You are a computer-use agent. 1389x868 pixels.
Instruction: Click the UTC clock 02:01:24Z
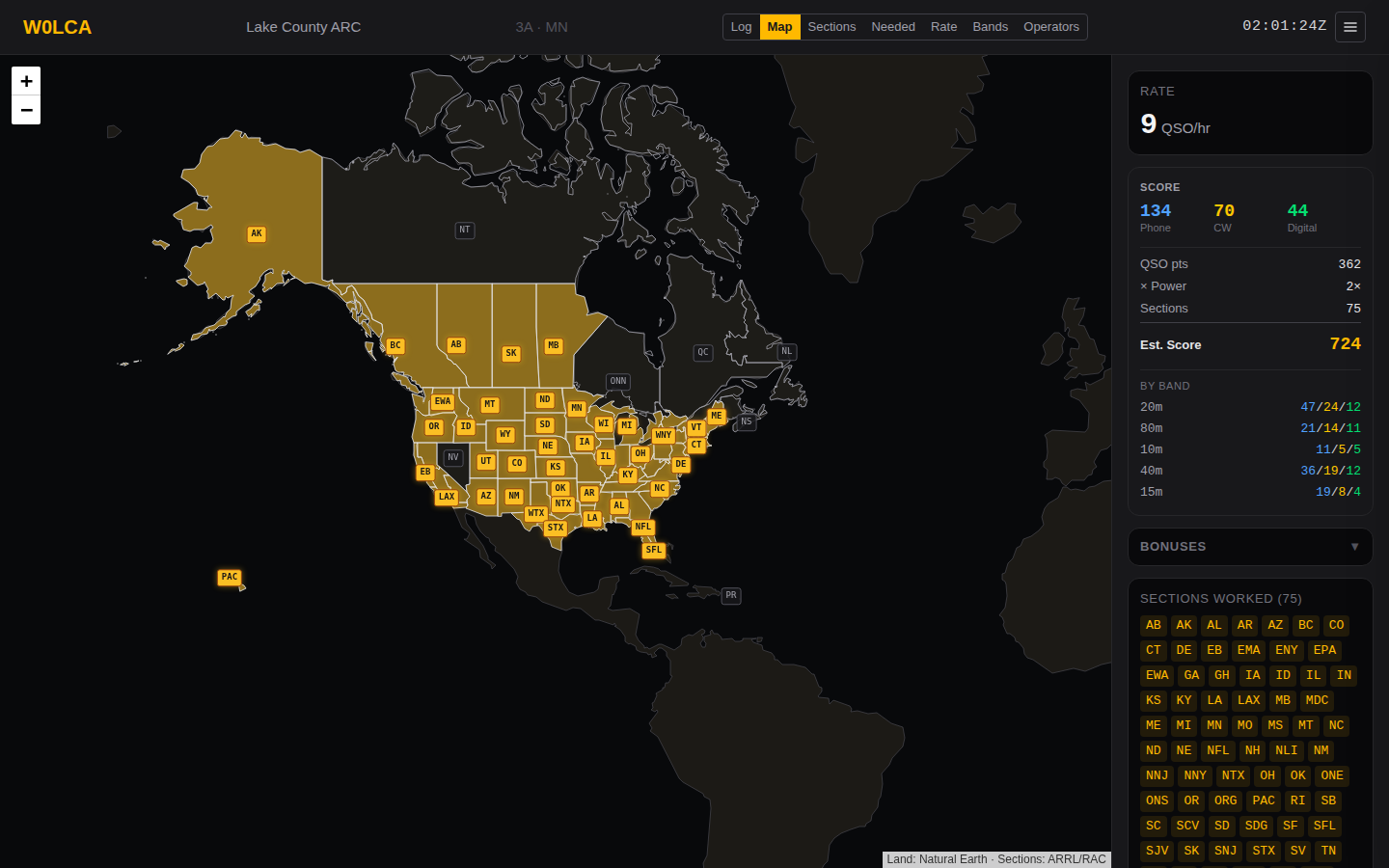click(1284, 26)
